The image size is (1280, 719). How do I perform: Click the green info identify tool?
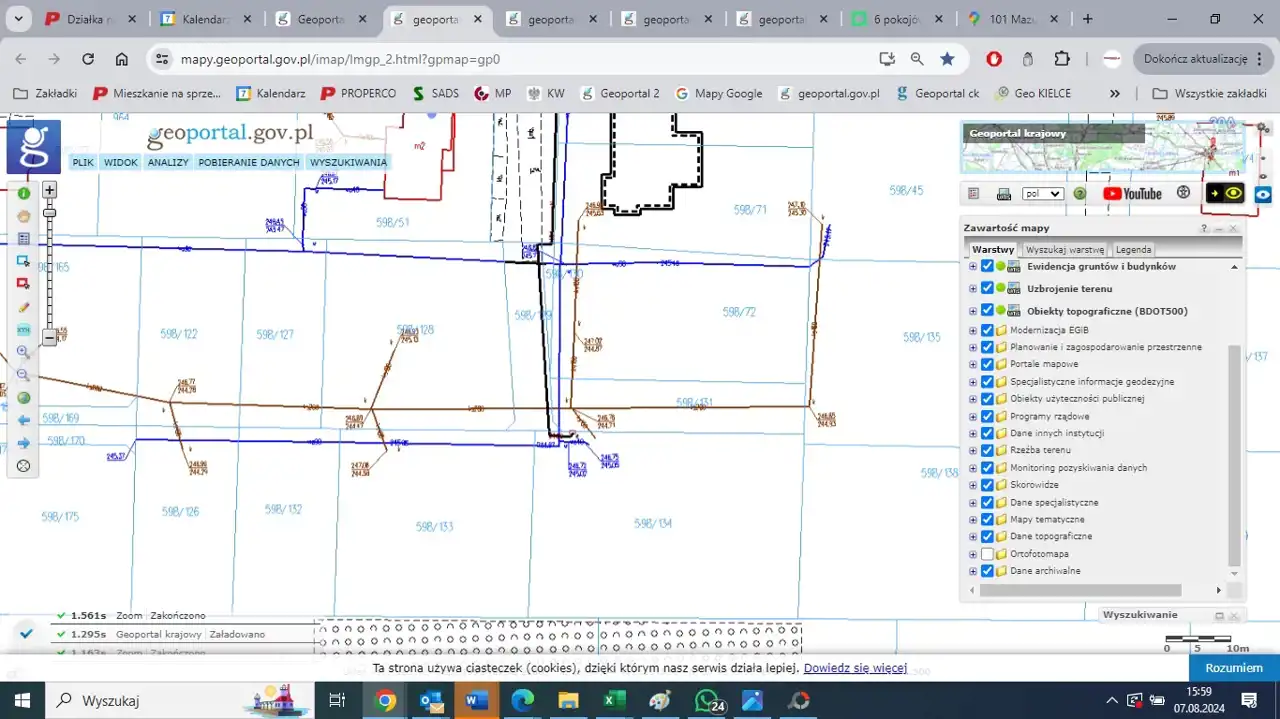tap(24, 193)
